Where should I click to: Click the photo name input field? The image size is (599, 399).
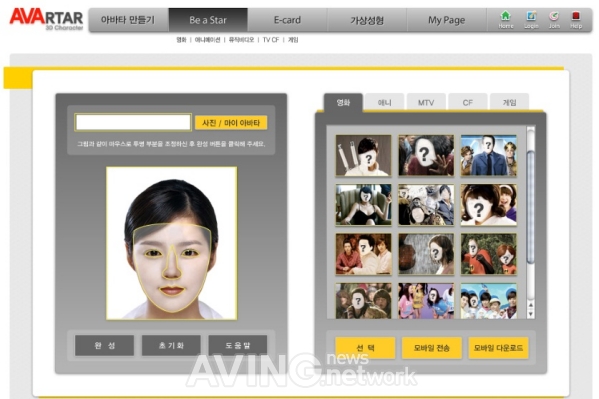[133, 122]
